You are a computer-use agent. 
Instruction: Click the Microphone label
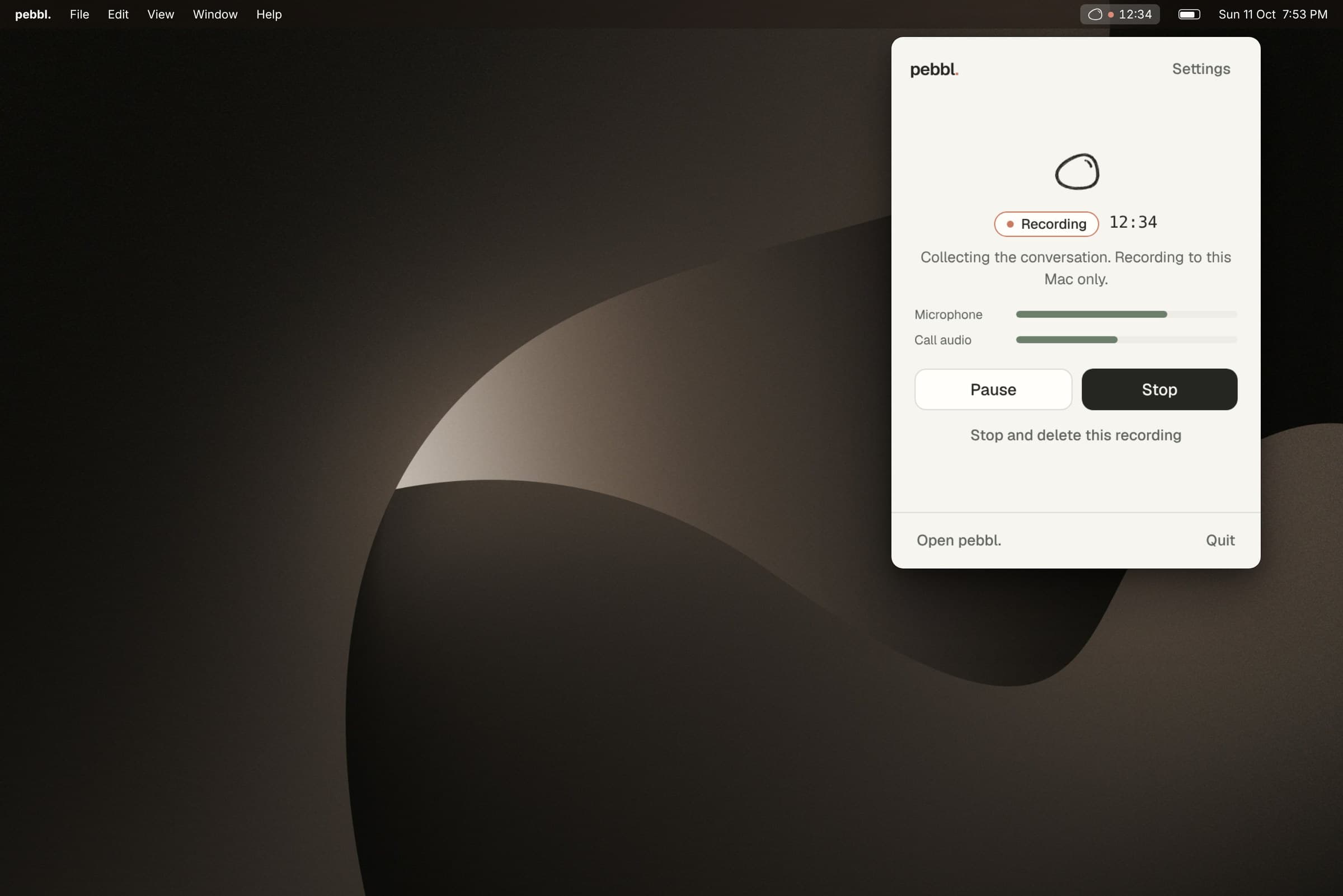[948, 315]
